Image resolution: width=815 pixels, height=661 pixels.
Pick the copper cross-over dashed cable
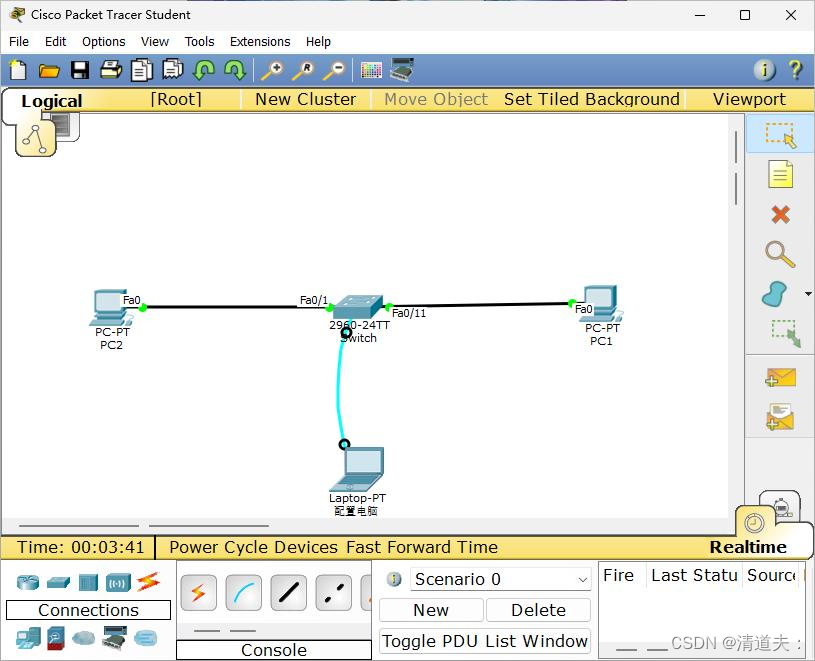pyautogui.click(x=333, y=593)
